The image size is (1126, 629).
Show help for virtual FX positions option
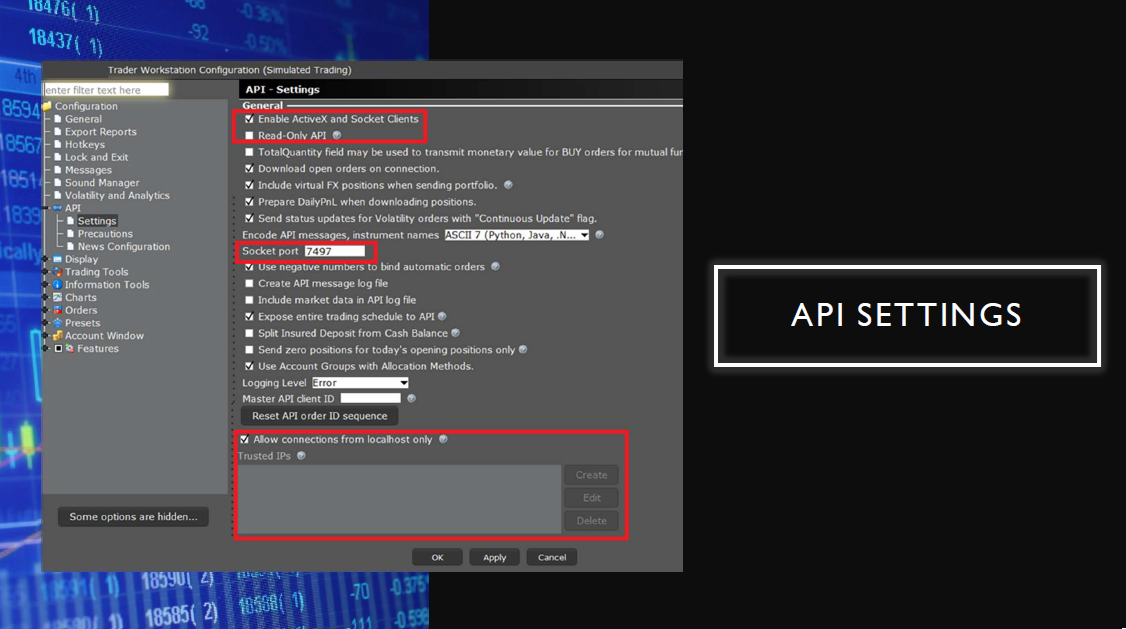tap(508, 185)
